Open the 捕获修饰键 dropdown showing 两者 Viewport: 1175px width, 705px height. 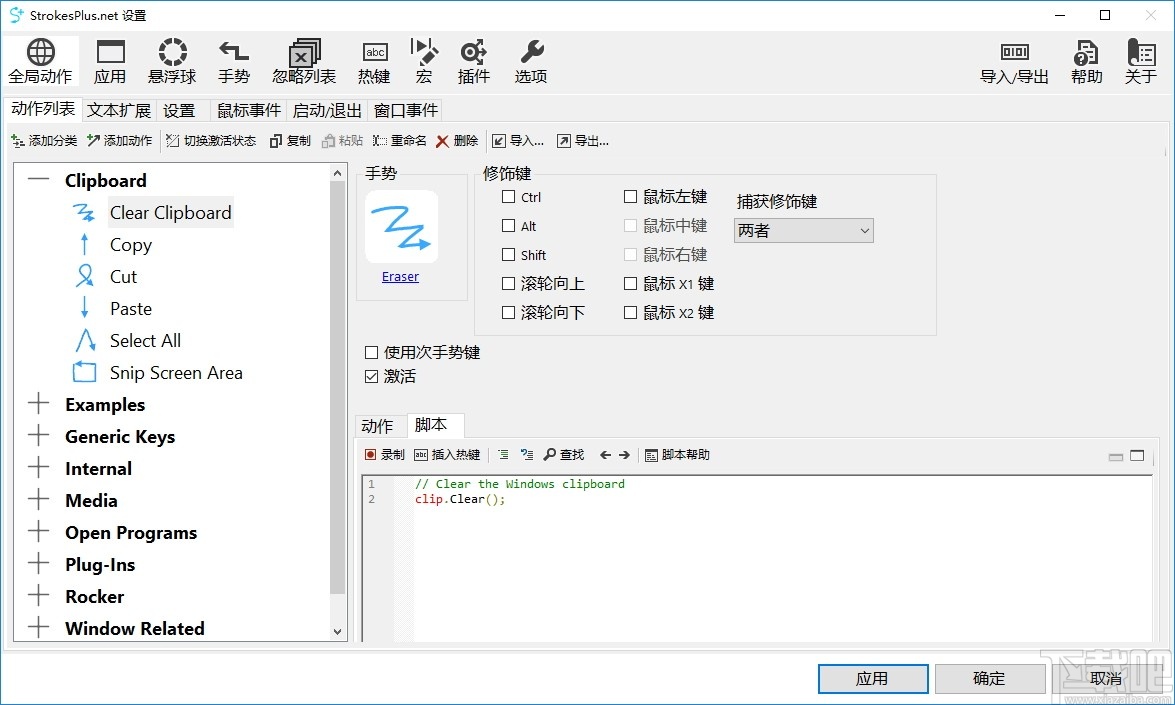pyautogui.click(x=803, y=230)
